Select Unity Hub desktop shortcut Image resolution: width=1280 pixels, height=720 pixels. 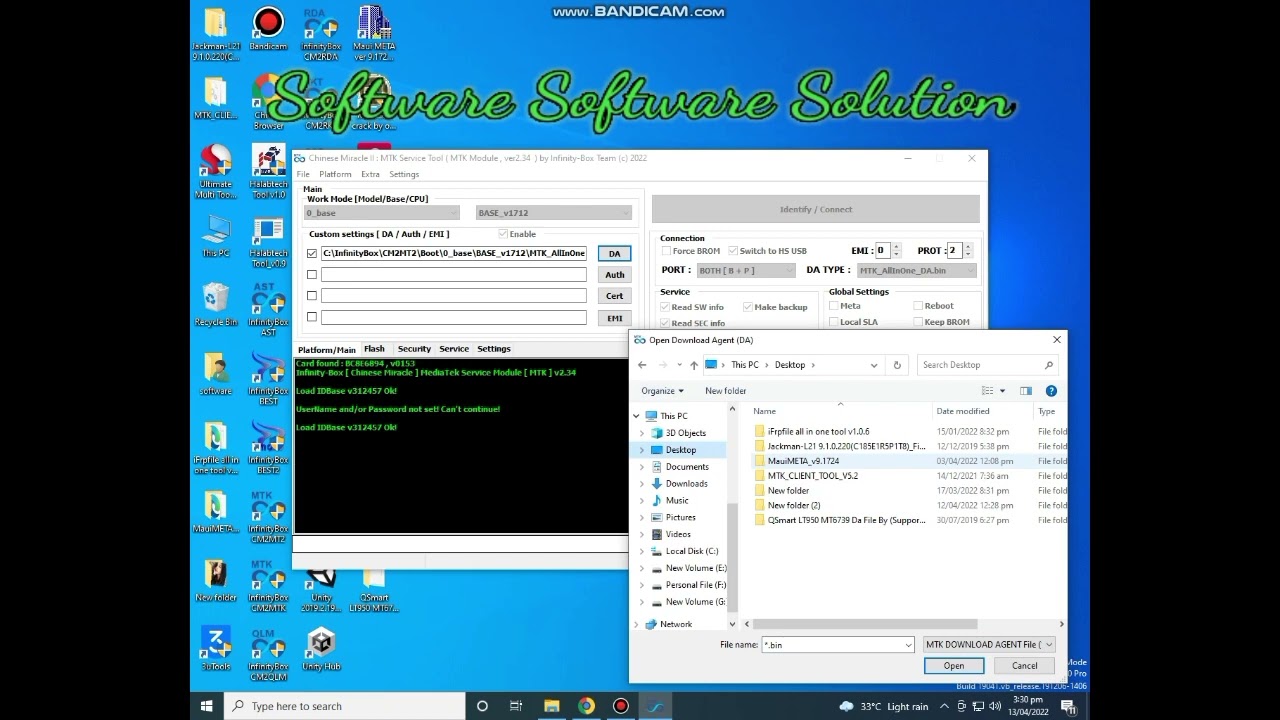pyautogui.click(x=321, y=649)
